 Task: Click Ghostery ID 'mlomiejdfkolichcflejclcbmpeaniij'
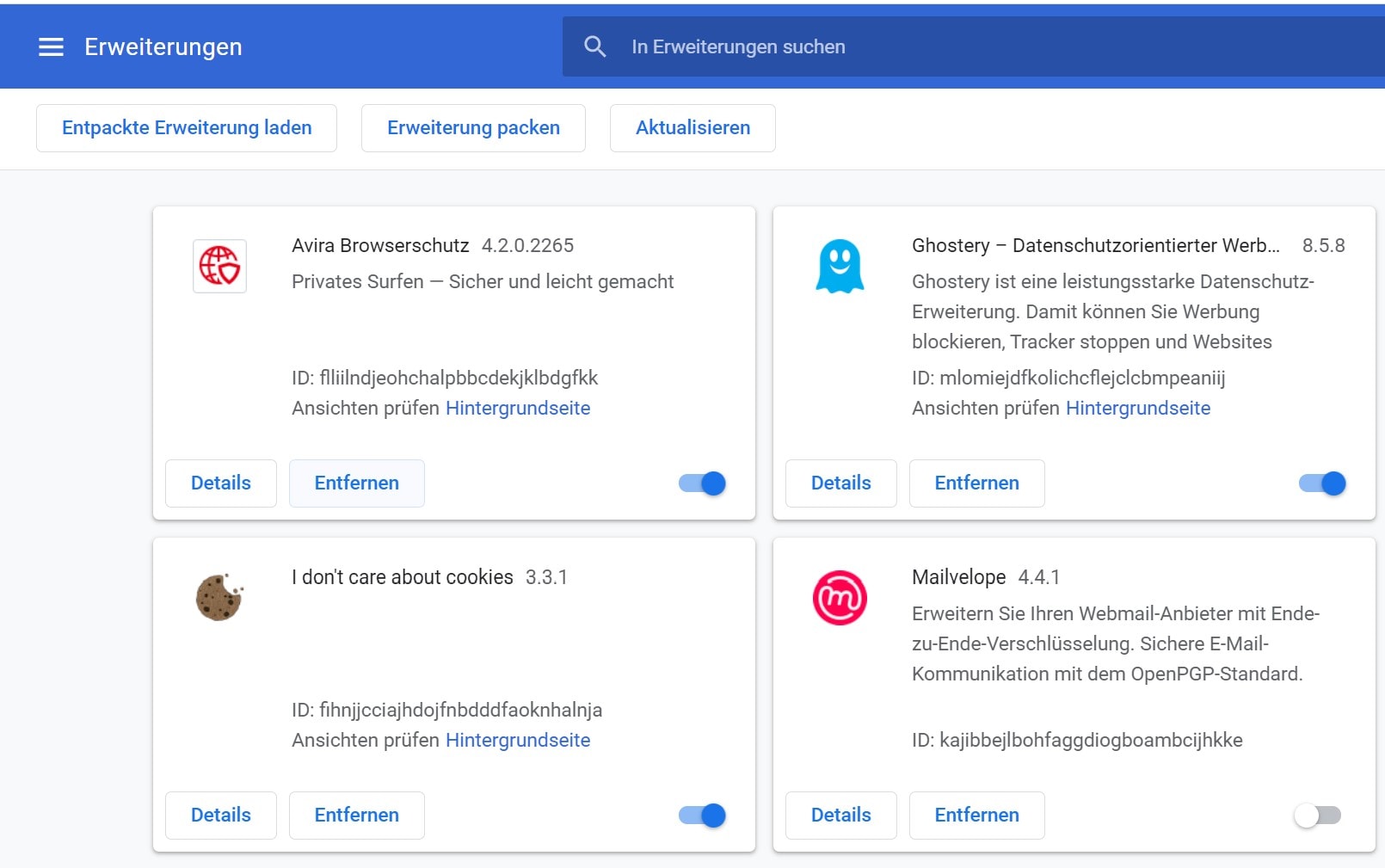point(1082,378)
